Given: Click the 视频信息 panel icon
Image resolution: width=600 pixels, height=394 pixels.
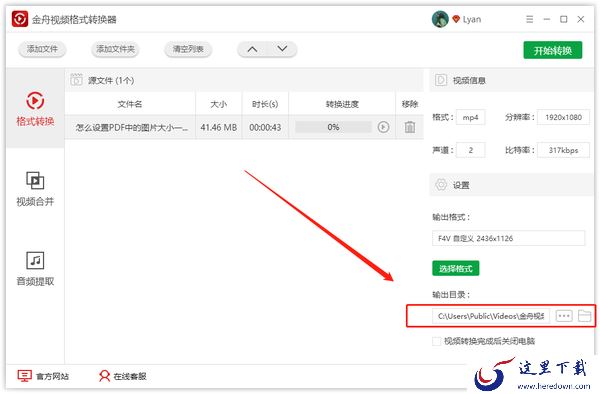Looking at the screenshot, I should click(441, 80).
